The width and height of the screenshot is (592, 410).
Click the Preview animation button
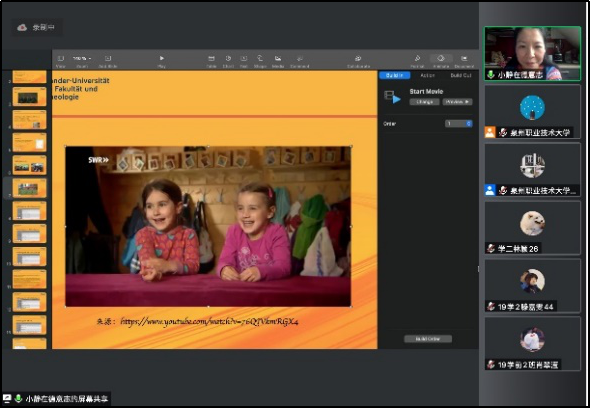coord(457,102)
